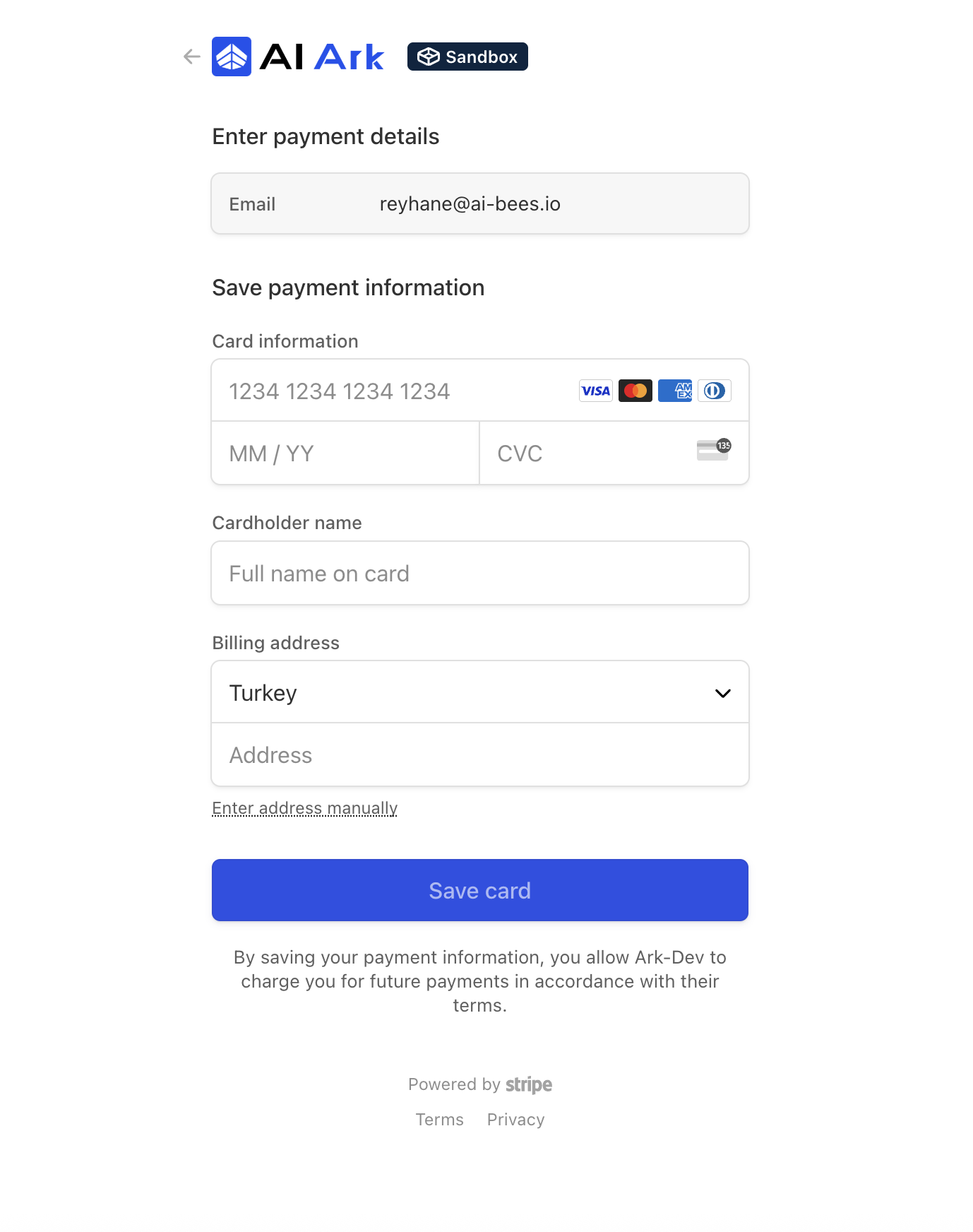
Task: Open the Terms link
Action: pyautogui.click(x=439, y=1120)
